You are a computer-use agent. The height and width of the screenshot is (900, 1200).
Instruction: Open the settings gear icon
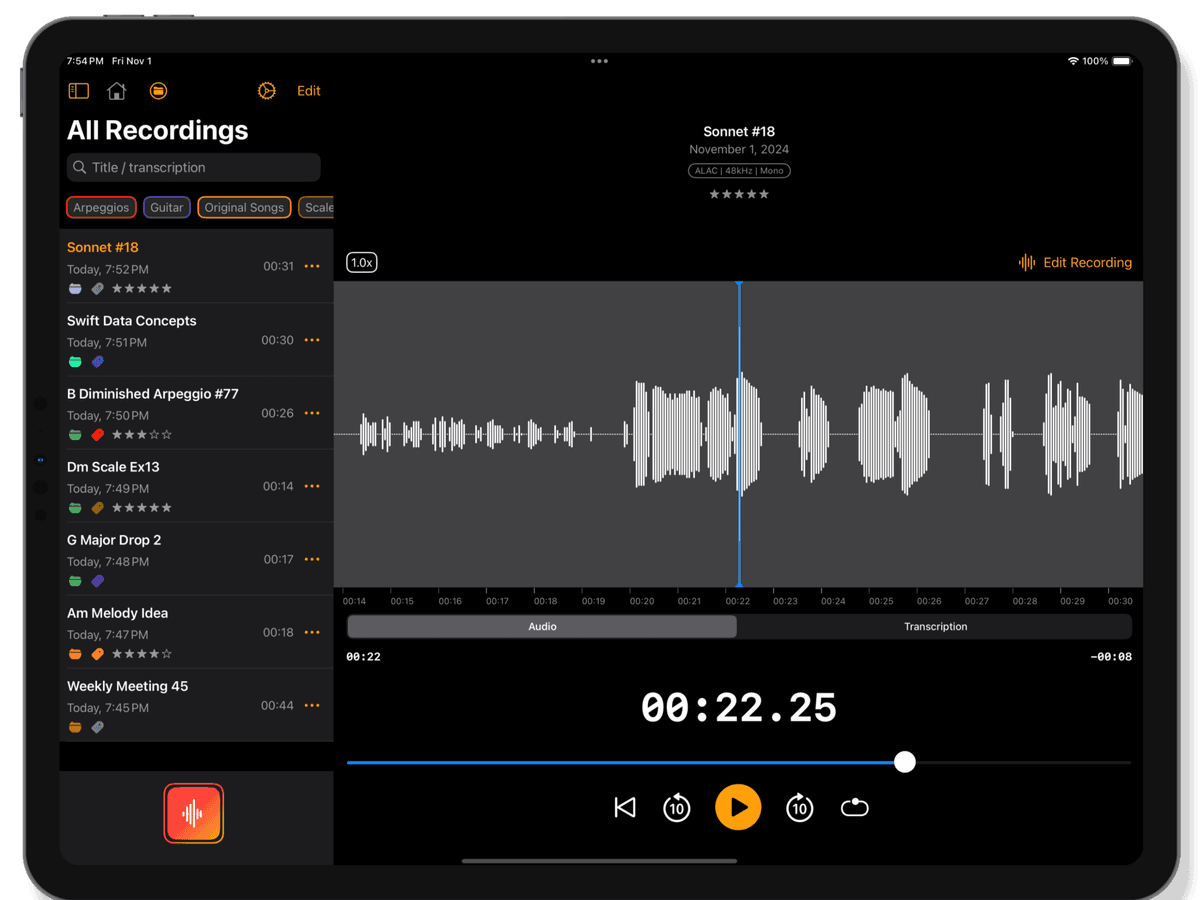click(266, 91)
